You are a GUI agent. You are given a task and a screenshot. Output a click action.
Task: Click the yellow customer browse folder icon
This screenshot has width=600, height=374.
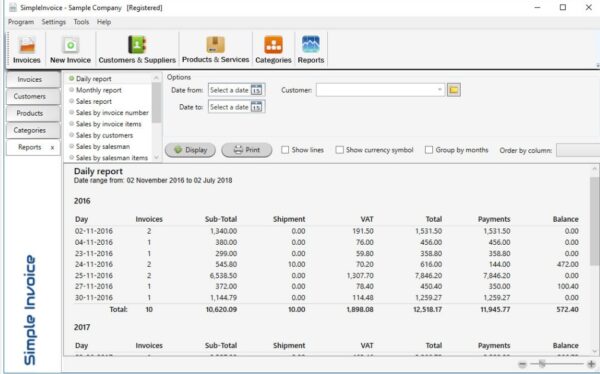pos(453,90)
